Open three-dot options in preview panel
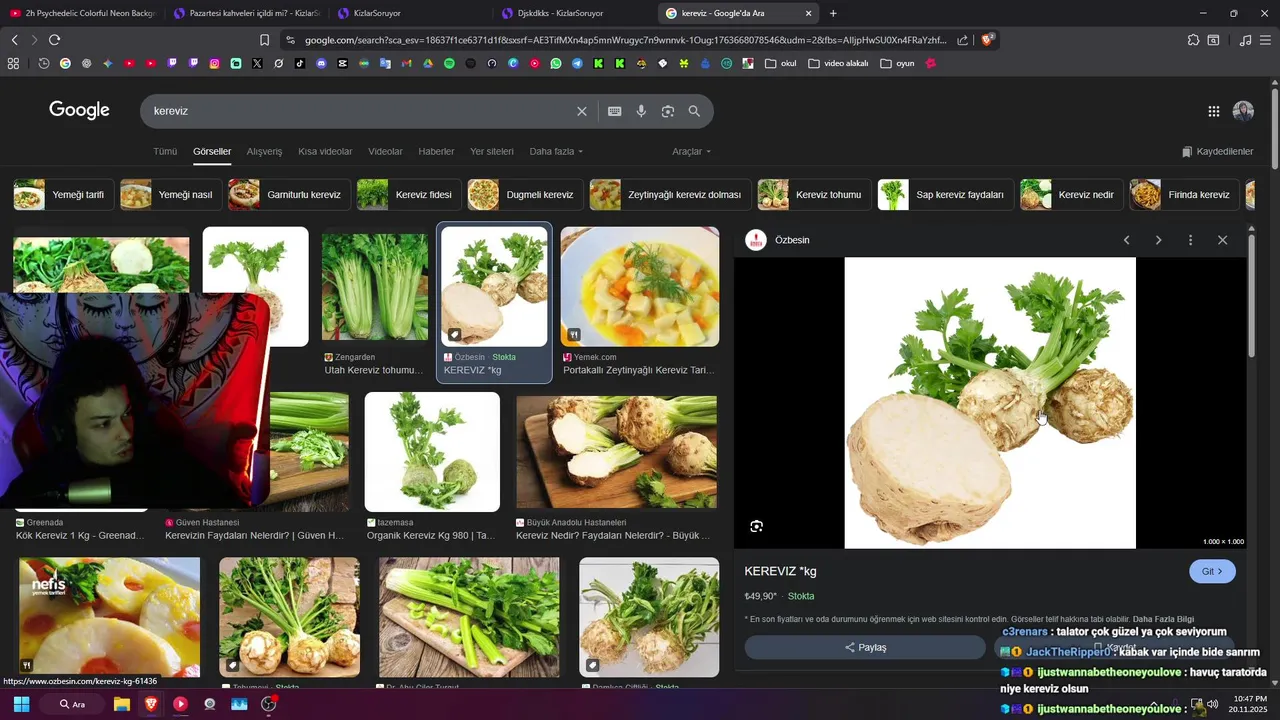Screen dimensions: 1280x720 1190,240
